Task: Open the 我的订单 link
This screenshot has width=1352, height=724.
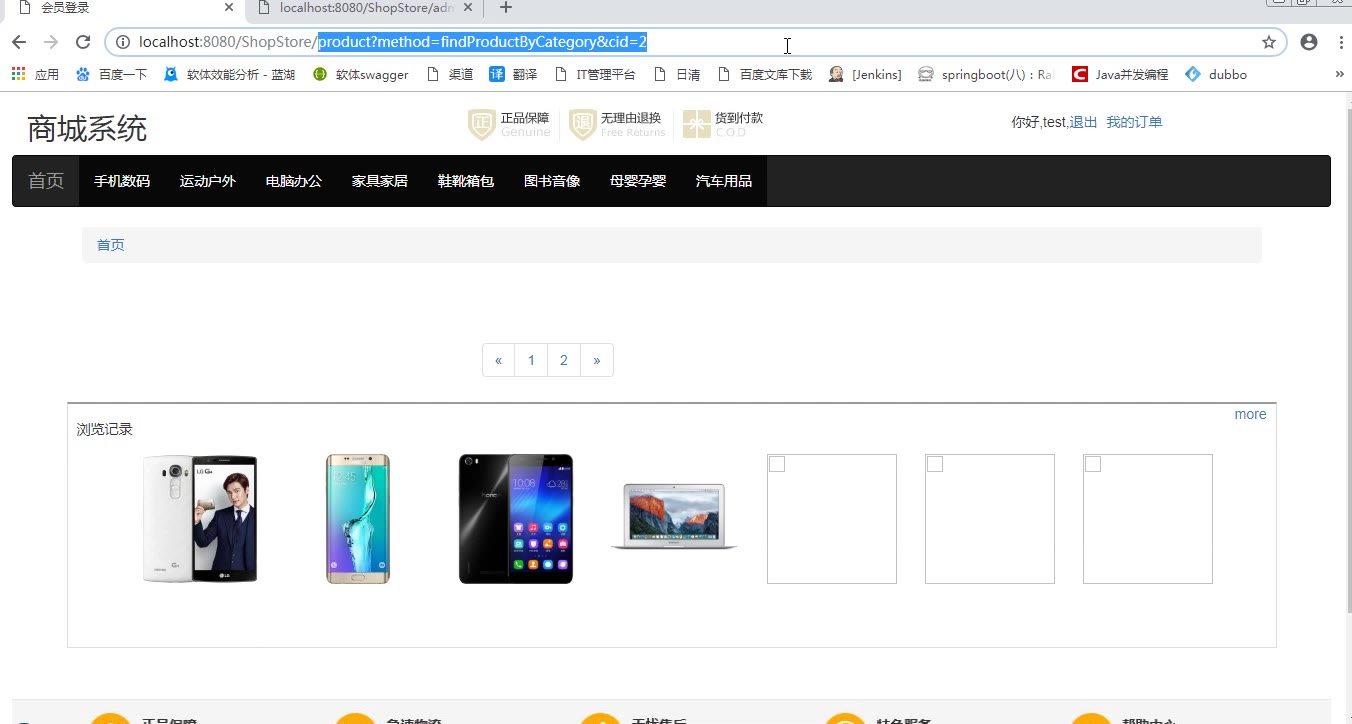Action: click(x=1134, y=122)
